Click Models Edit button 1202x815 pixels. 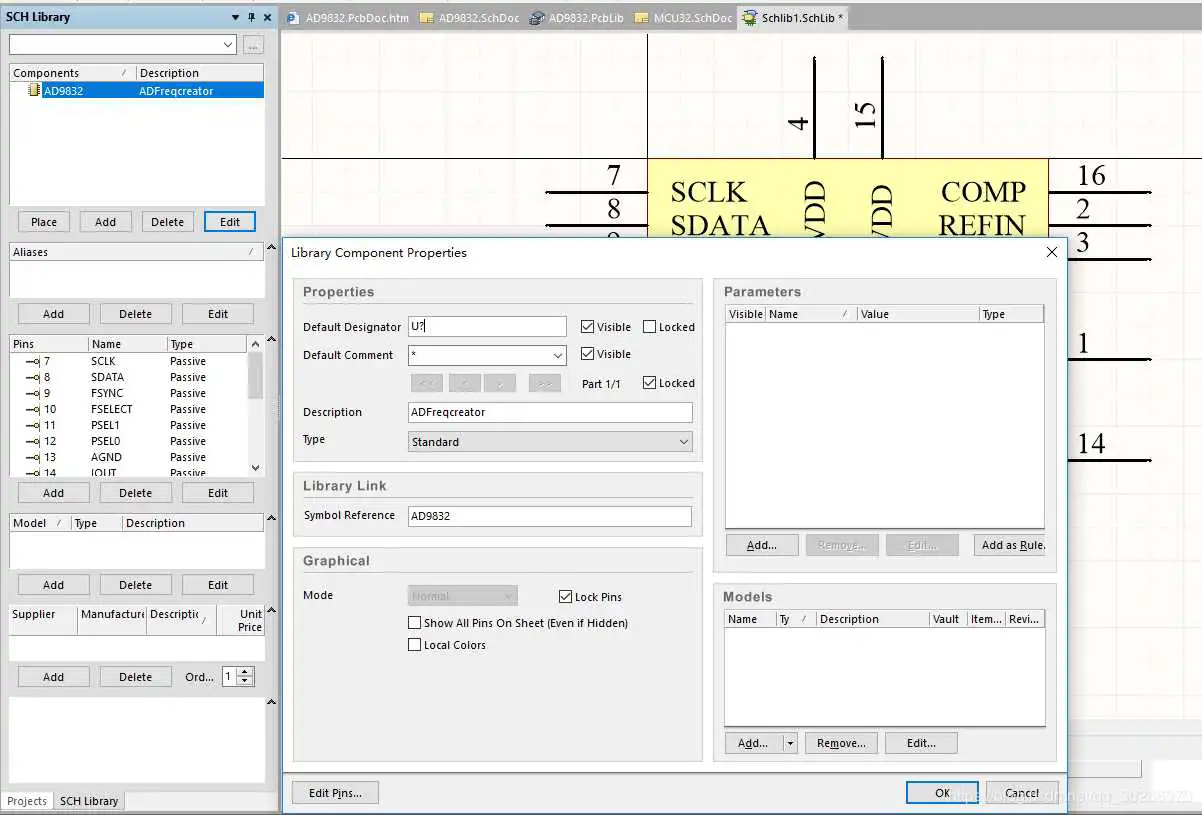point(921,743)
